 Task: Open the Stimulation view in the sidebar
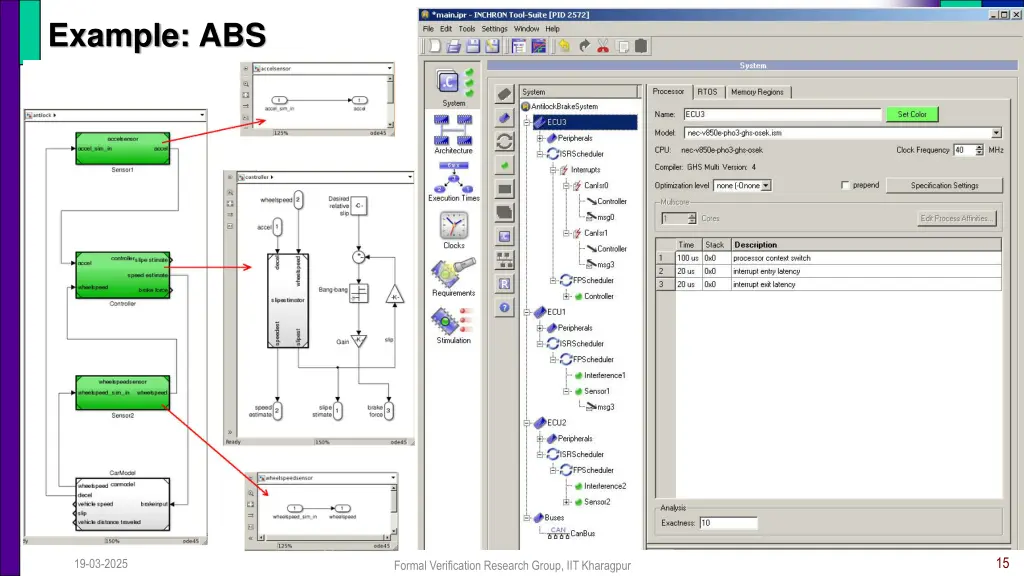tap(453, 325)
